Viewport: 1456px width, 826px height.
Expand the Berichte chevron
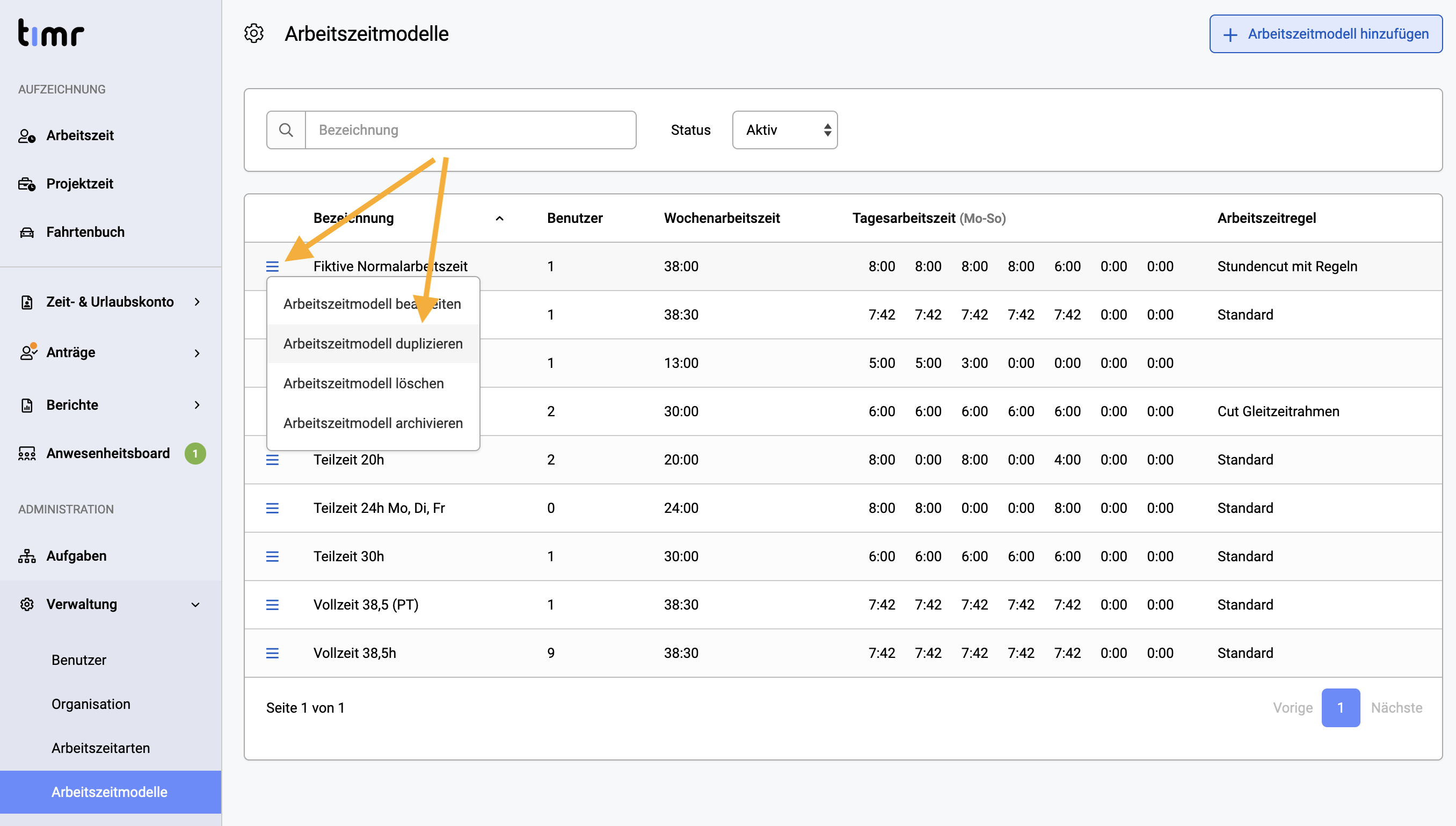[x=196, y=405]
